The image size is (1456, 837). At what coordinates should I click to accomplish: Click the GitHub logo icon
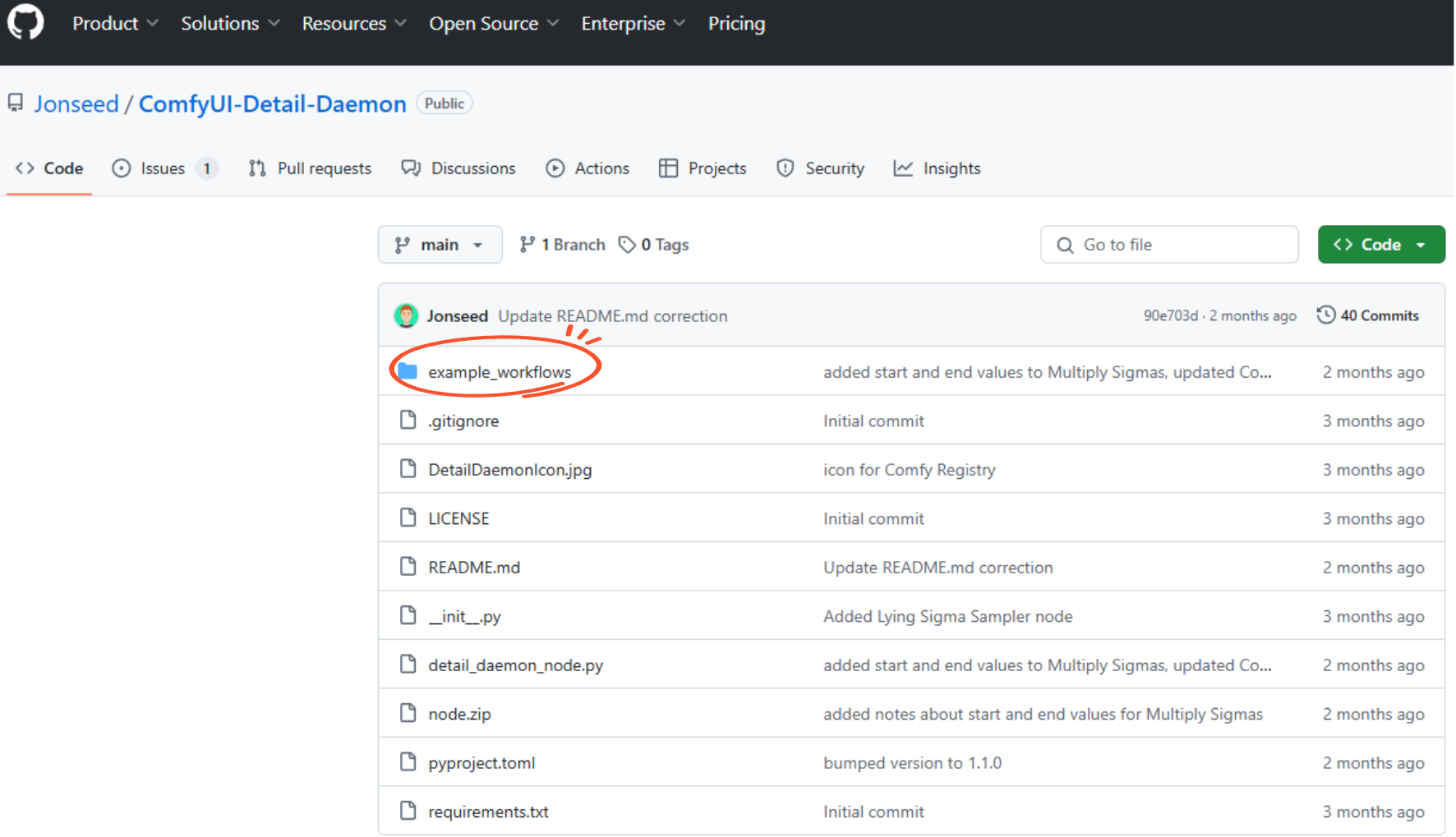coord(25,22)
